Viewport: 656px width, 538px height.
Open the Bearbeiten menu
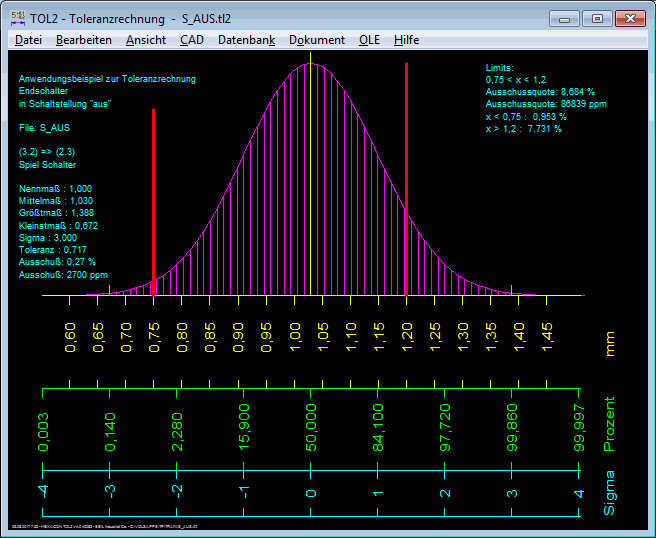click(x=83, y=40)
